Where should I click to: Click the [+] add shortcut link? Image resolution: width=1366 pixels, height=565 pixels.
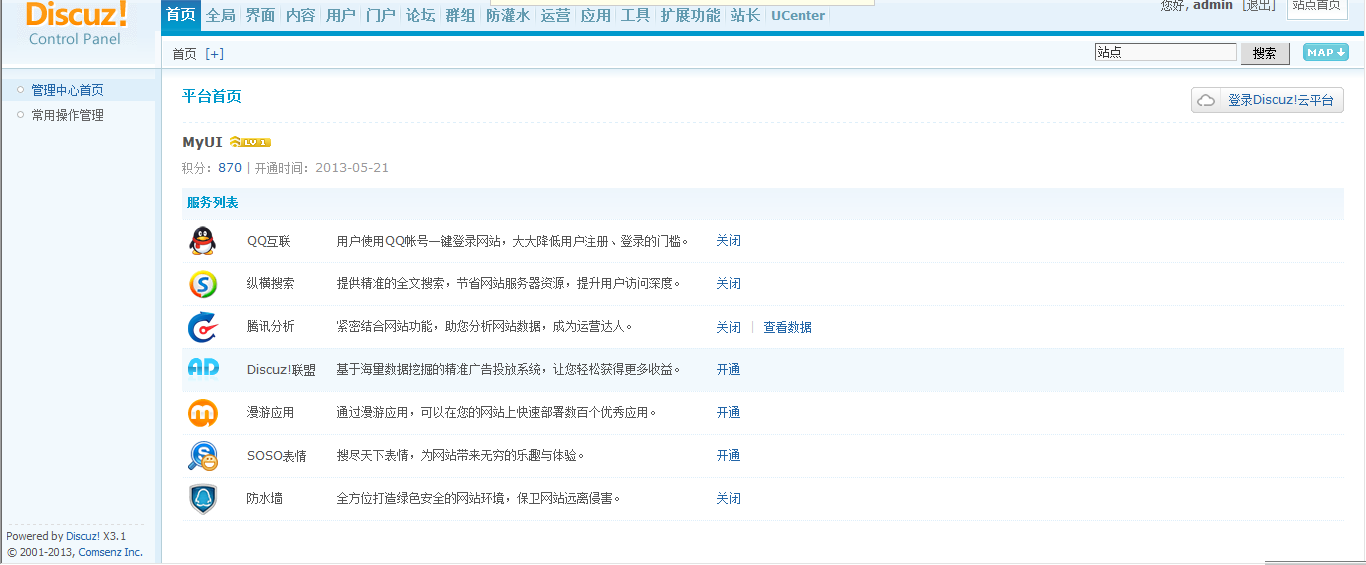pyautogui.click(x=214, y=54)
